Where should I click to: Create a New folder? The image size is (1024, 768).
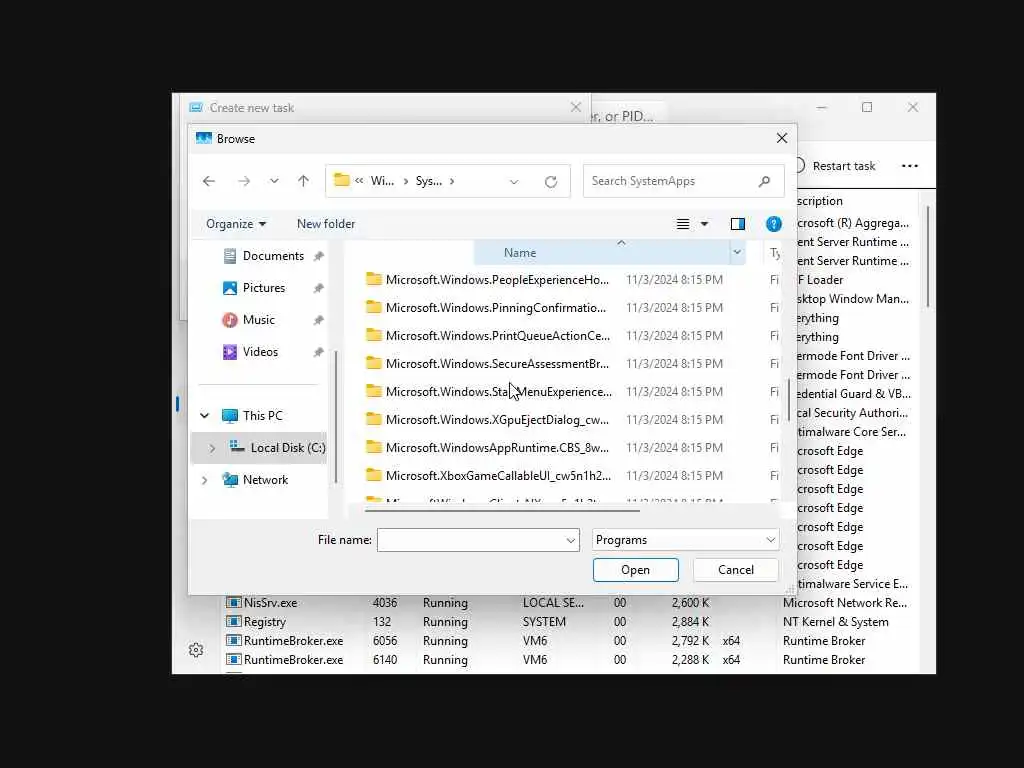pos(326,224)
